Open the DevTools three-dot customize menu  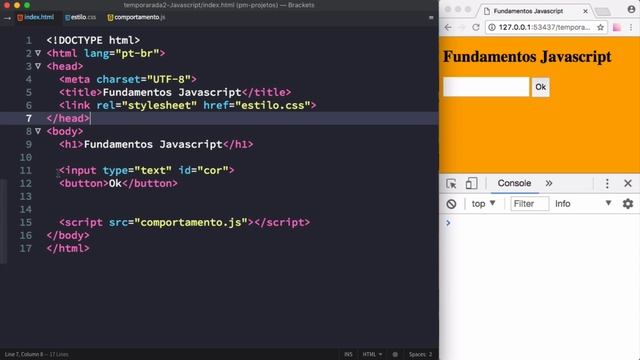[607, 184]
